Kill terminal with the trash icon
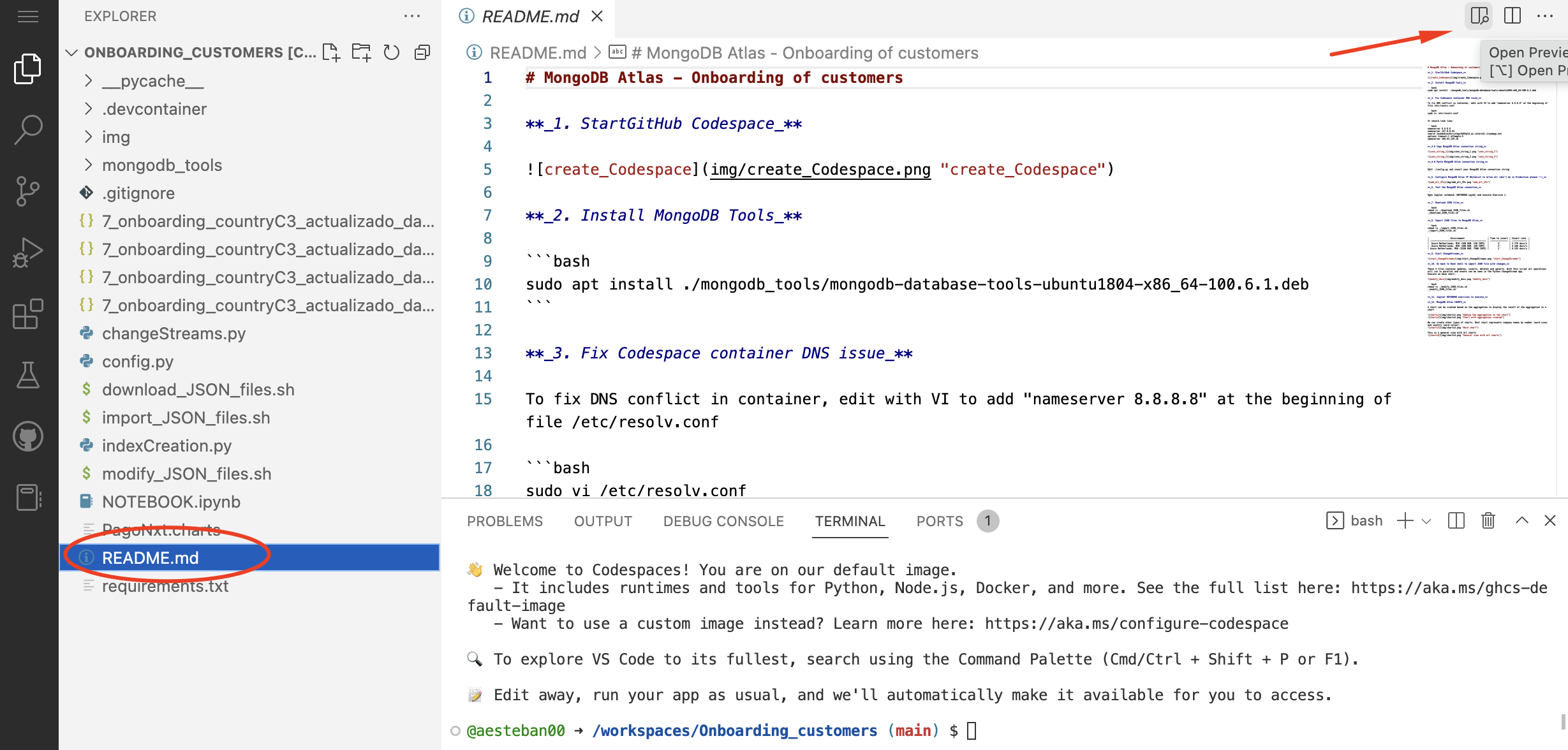Screen dimensions: 1568x750 pyautogui.click(x=1488, y=521)
